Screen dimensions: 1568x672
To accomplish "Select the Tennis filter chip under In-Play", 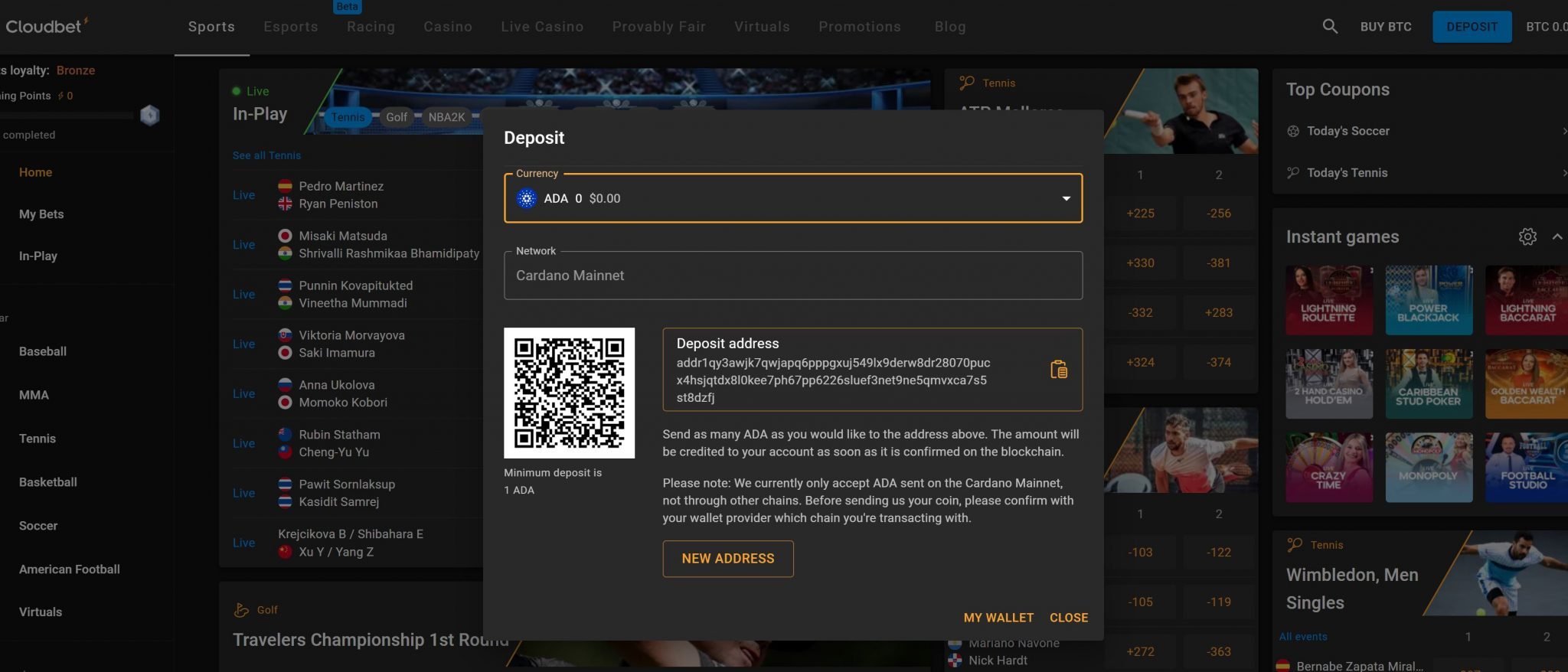I will click(348, 117).
